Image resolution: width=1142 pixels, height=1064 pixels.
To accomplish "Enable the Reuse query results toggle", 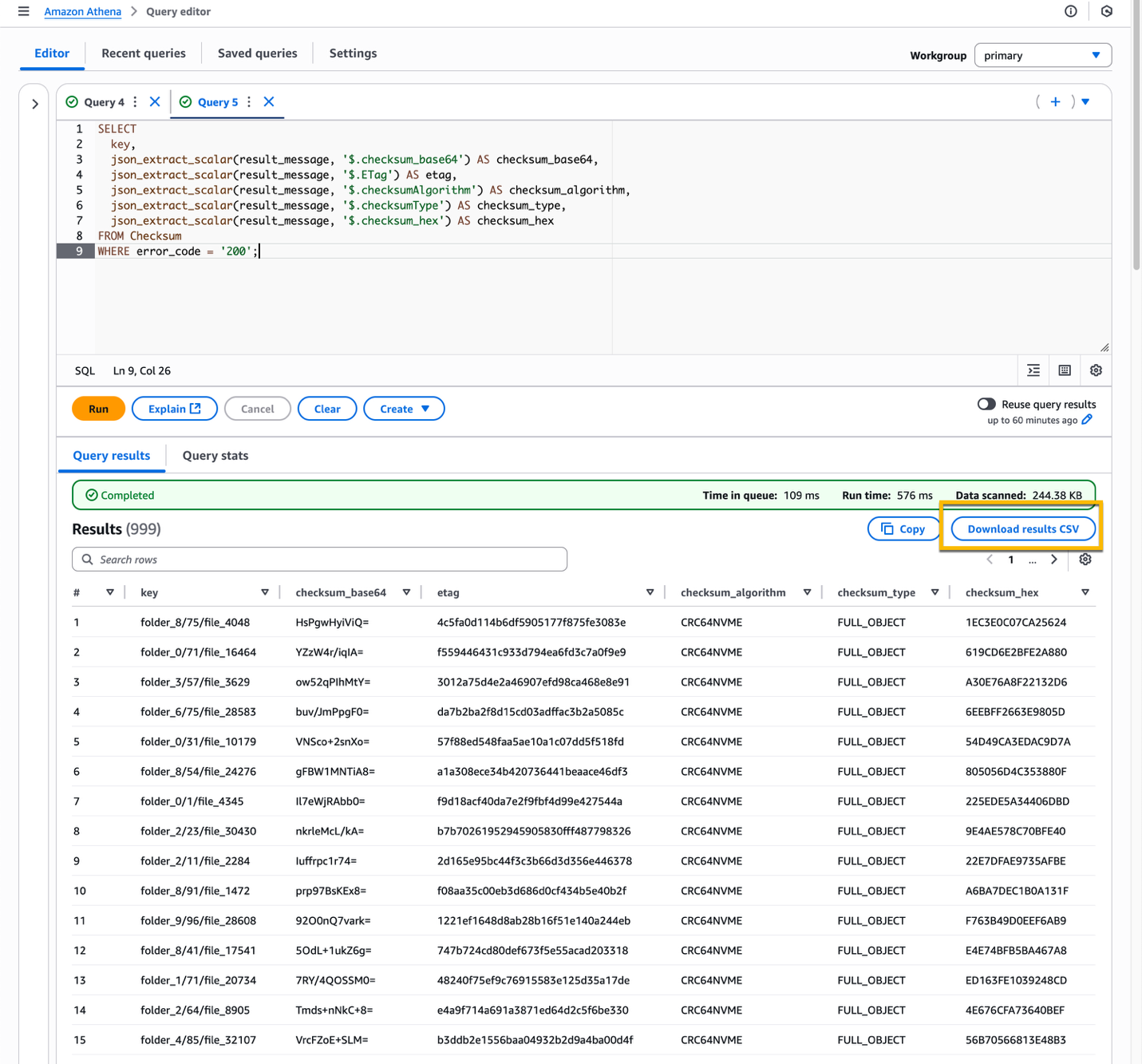I will (986, 403).
